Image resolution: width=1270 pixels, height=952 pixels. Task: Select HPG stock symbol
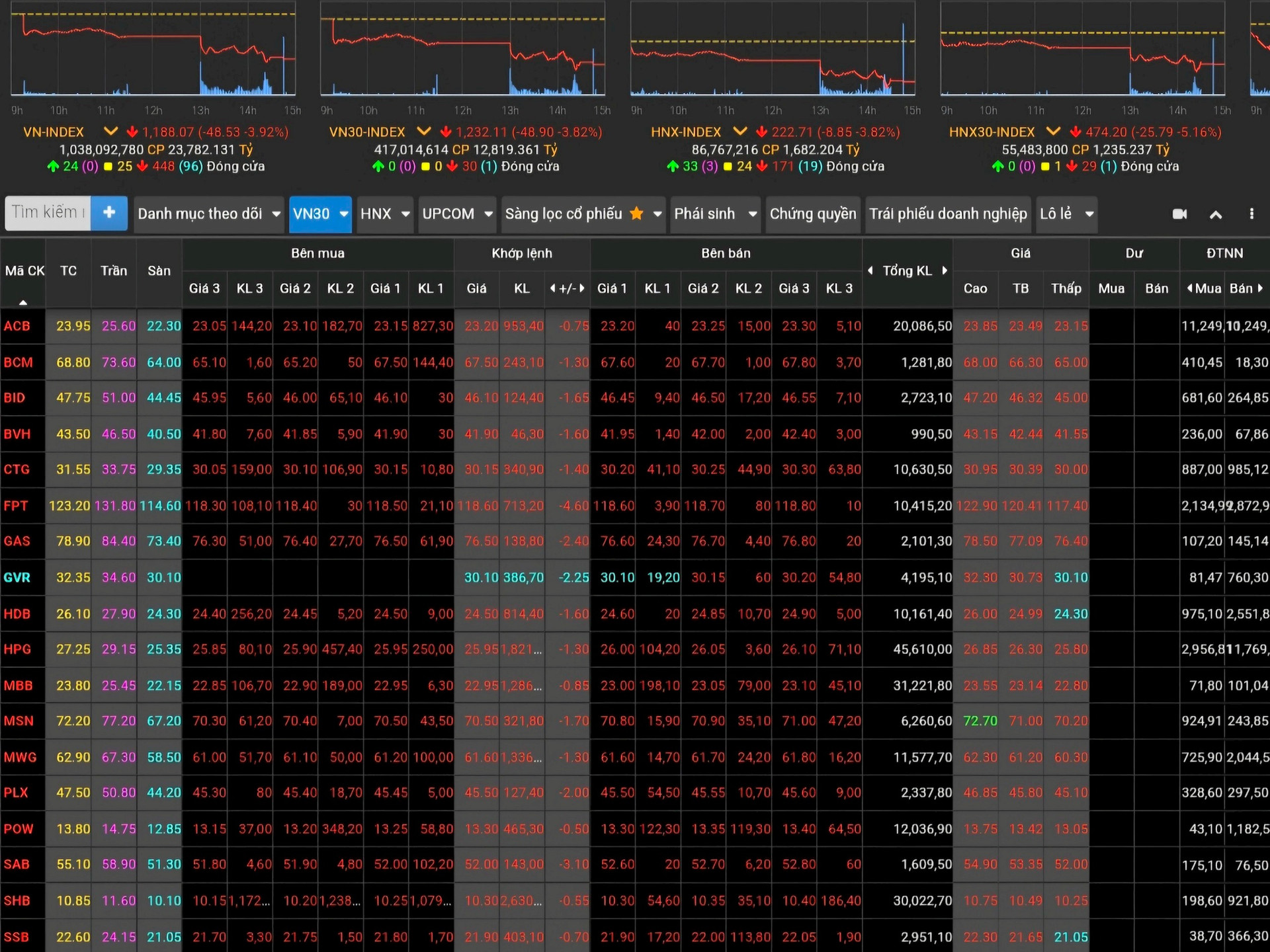pyautogui.click(x=17, y=649)
